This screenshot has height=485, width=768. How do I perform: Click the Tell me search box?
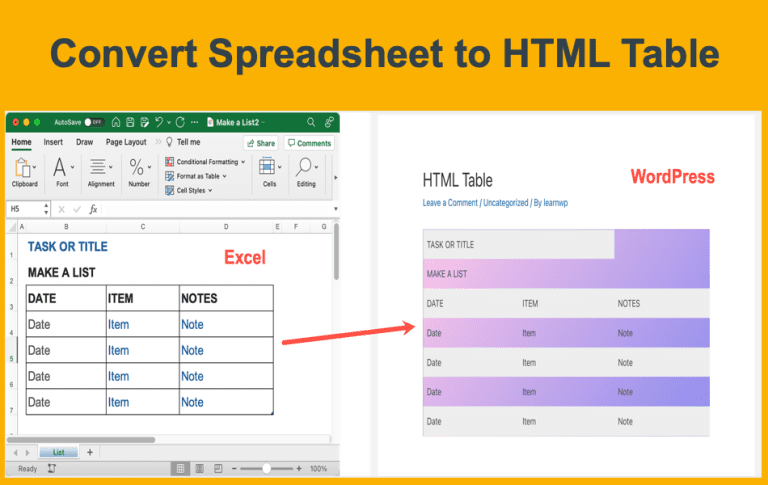(183, 142)
